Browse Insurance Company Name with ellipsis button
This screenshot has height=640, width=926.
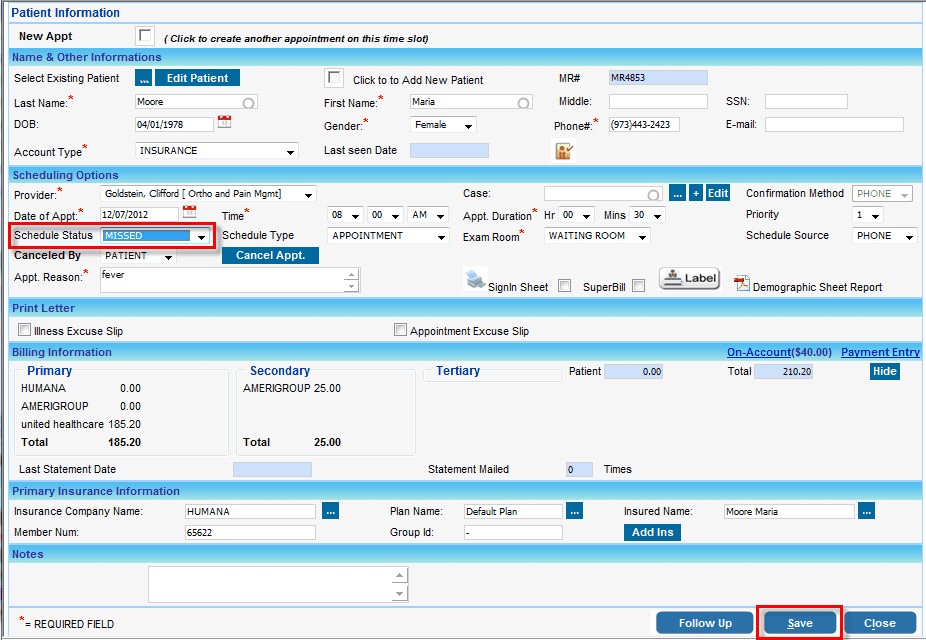[x=330, y=511]
